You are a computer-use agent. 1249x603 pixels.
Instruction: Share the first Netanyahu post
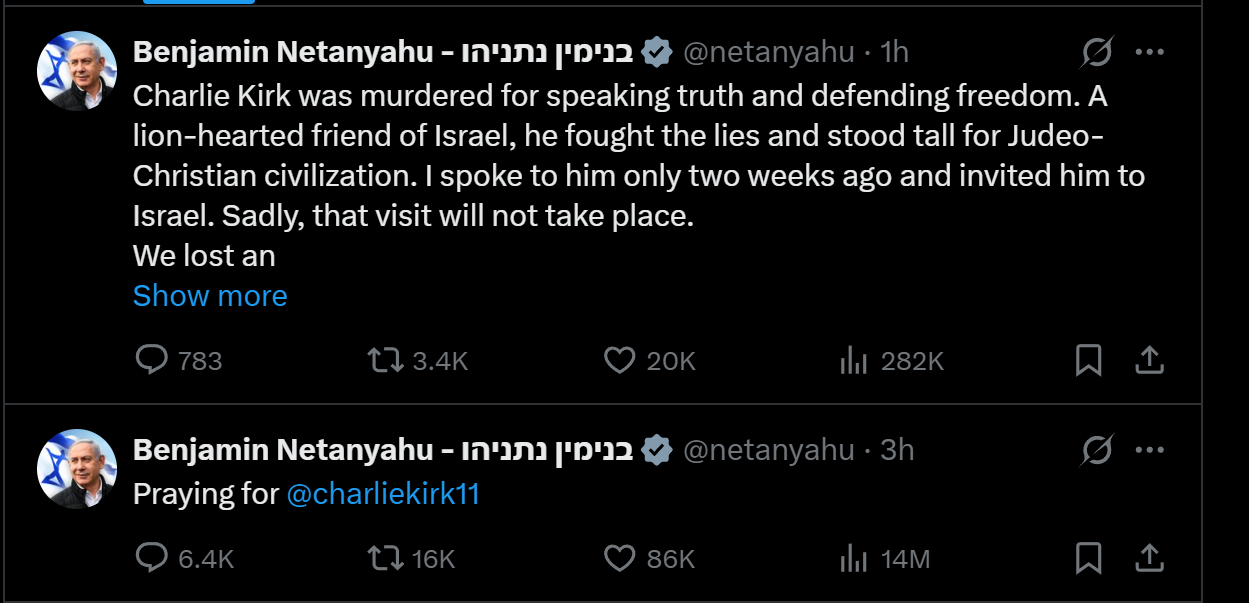point(1150,360)
